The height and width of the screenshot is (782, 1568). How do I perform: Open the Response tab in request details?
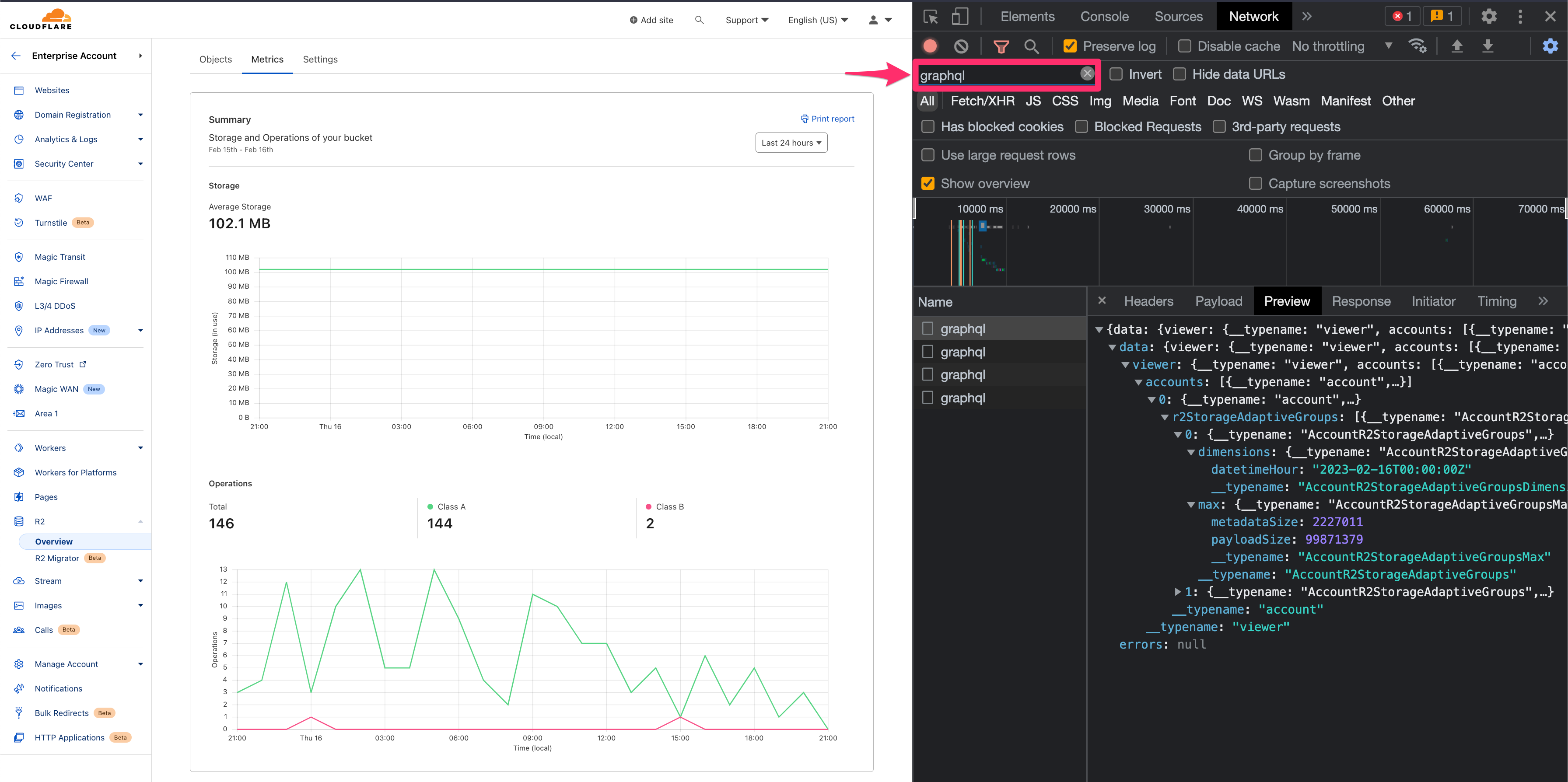[x=1361, y=301]
